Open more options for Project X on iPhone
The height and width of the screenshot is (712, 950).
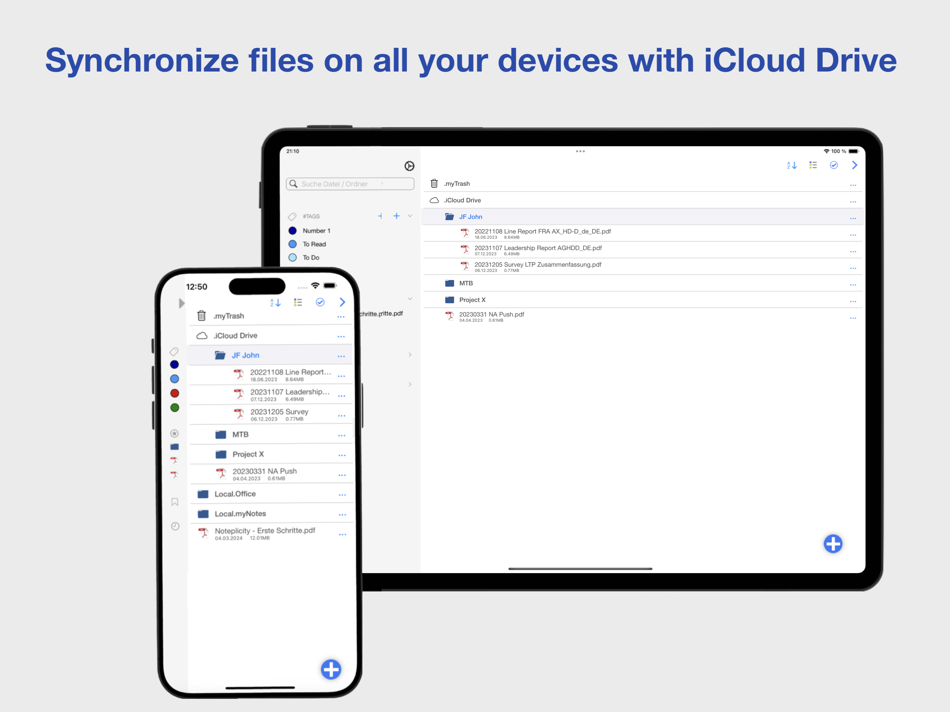342,456
